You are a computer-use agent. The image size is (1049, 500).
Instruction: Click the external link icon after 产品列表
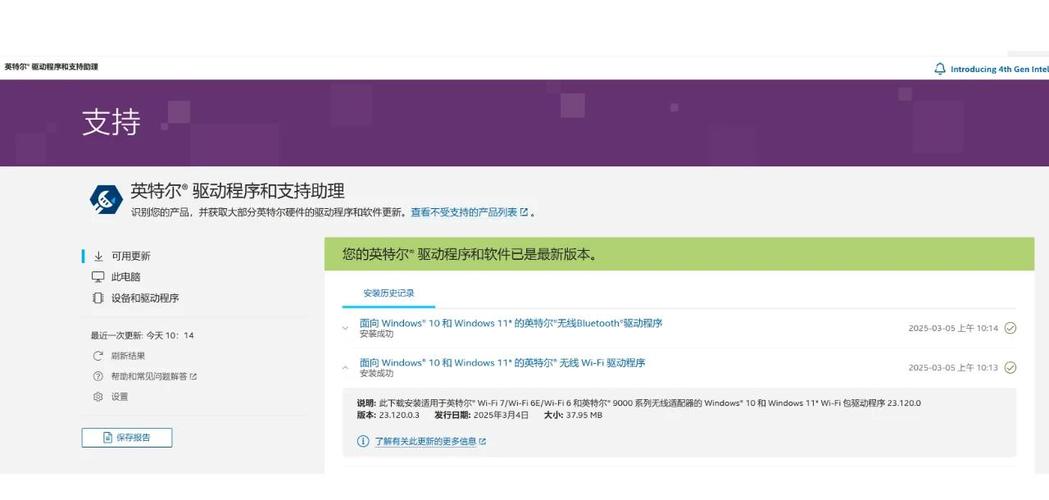pos(524,212)
